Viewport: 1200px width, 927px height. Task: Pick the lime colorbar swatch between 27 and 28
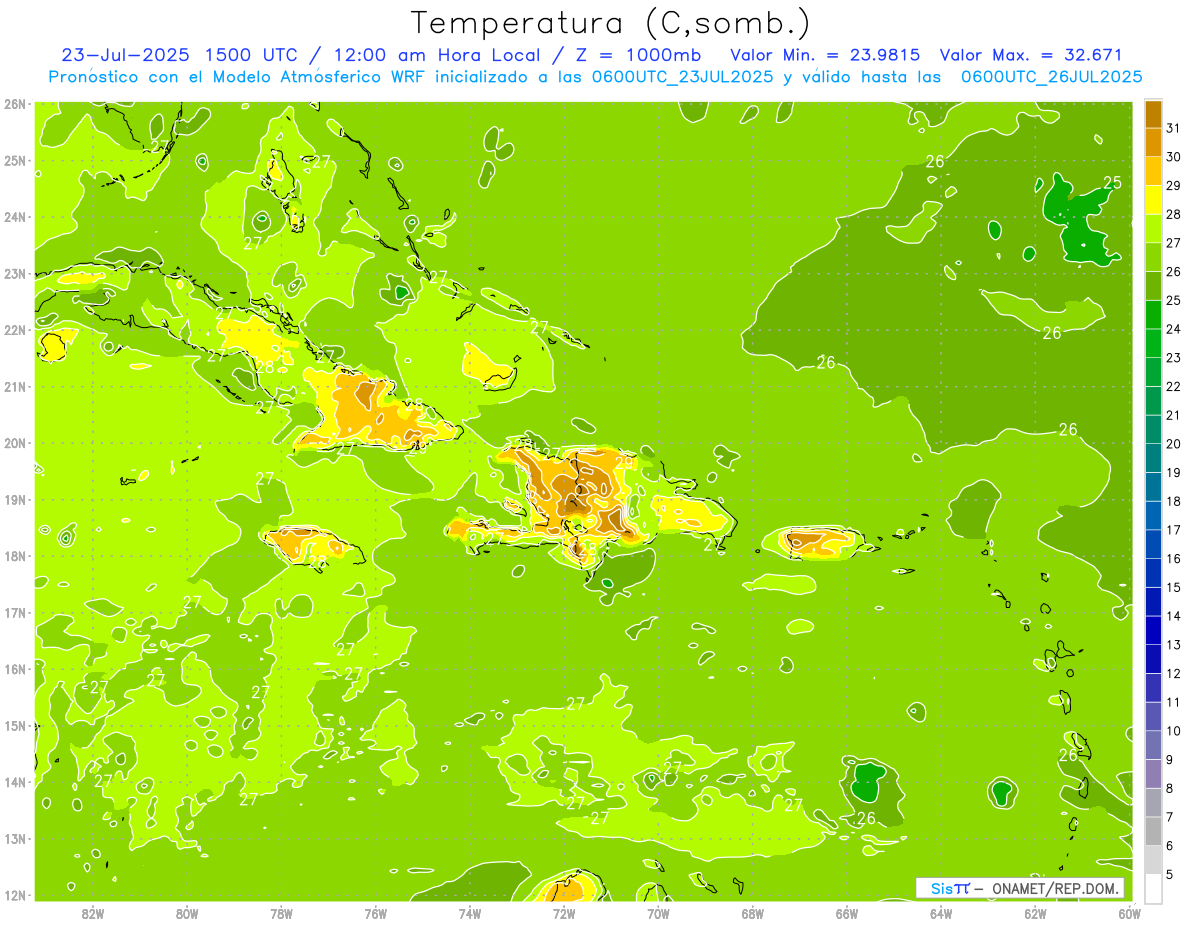point(1153,228)
